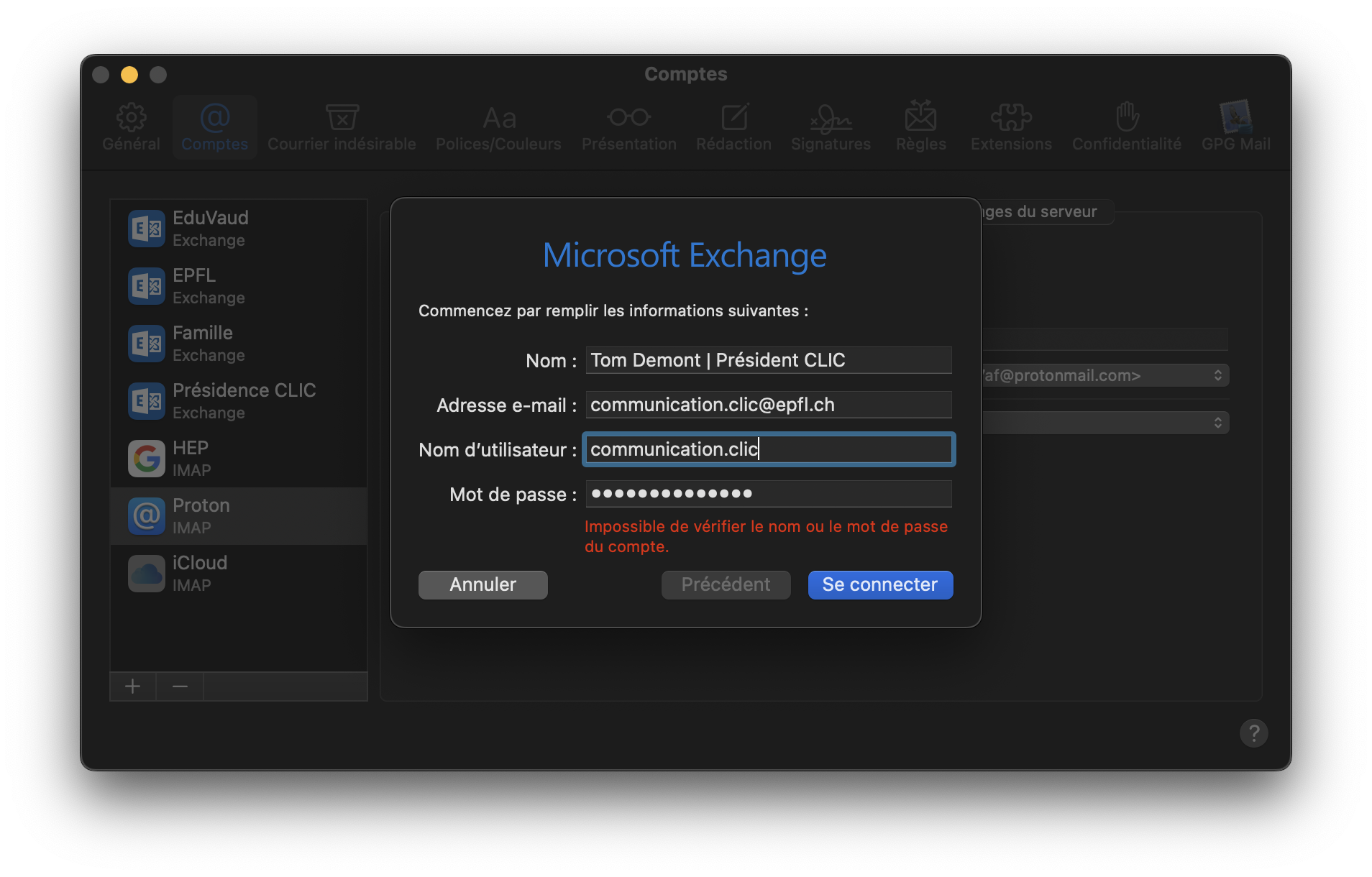The height and width of the screenshot is (877, 1372).
Task: Click into the Mot de passe field
Action: click(768, 494)
